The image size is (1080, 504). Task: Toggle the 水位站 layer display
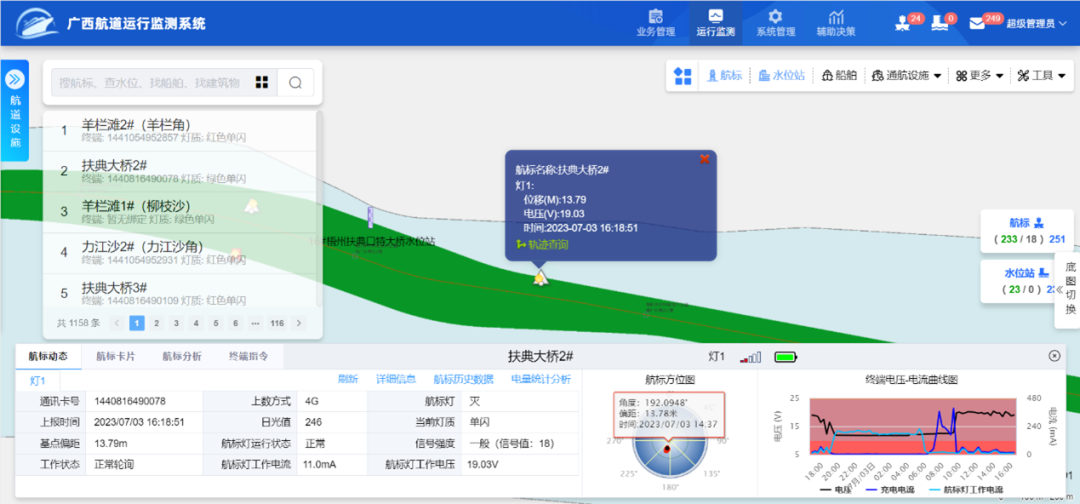tap(782, 76)
